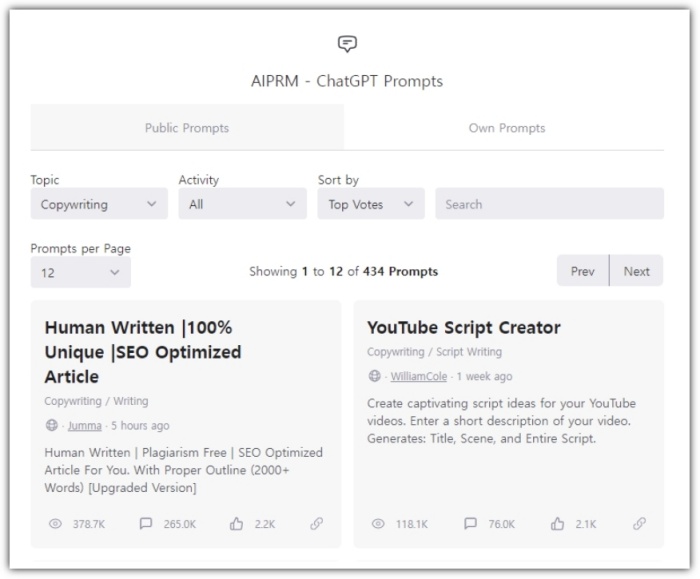This screenshot has height=579, width=700.
Task: Click the 'AIPRM - ChatGPT Prompts' heading
Action: [347, 81]
